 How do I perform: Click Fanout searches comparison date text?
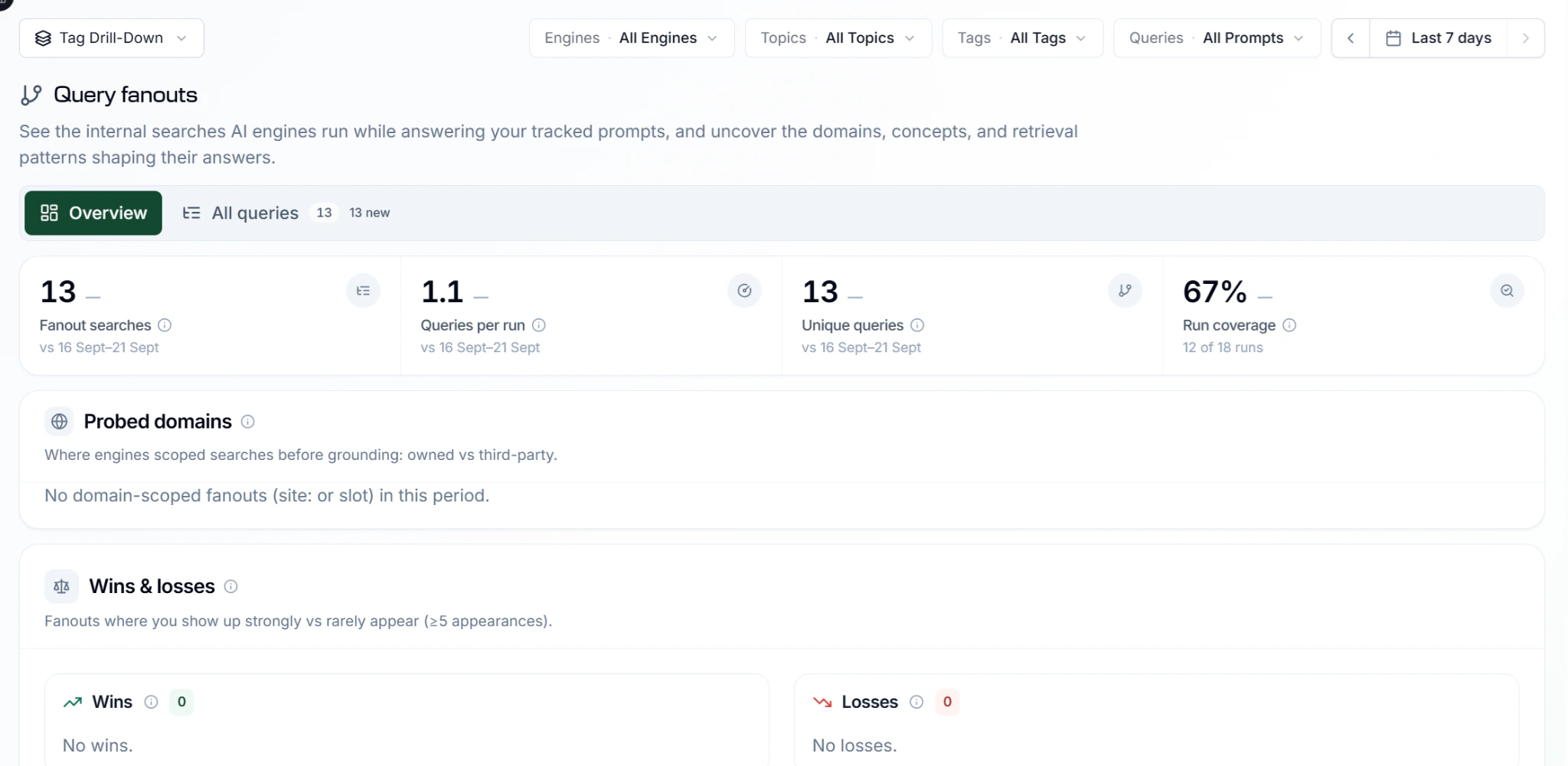100,347
